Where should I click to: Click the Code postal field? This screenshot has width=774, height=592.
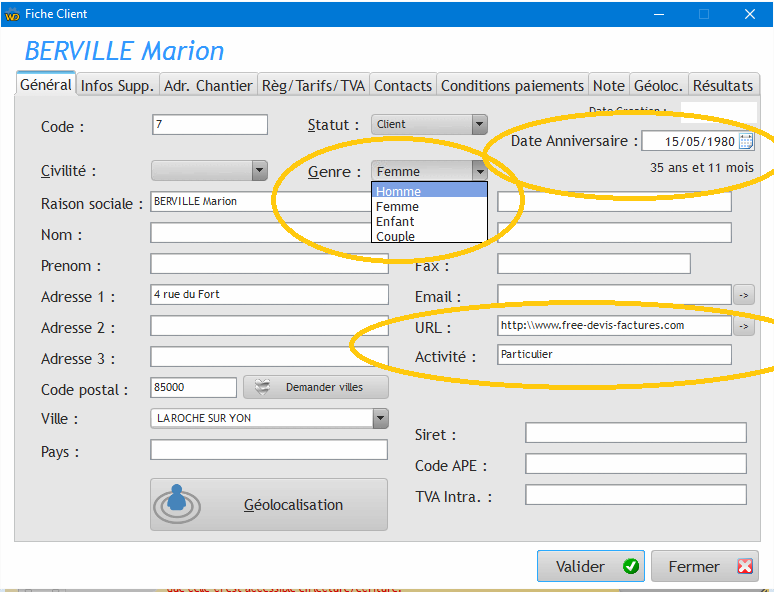pyautogui.click(x=194, y=388)
